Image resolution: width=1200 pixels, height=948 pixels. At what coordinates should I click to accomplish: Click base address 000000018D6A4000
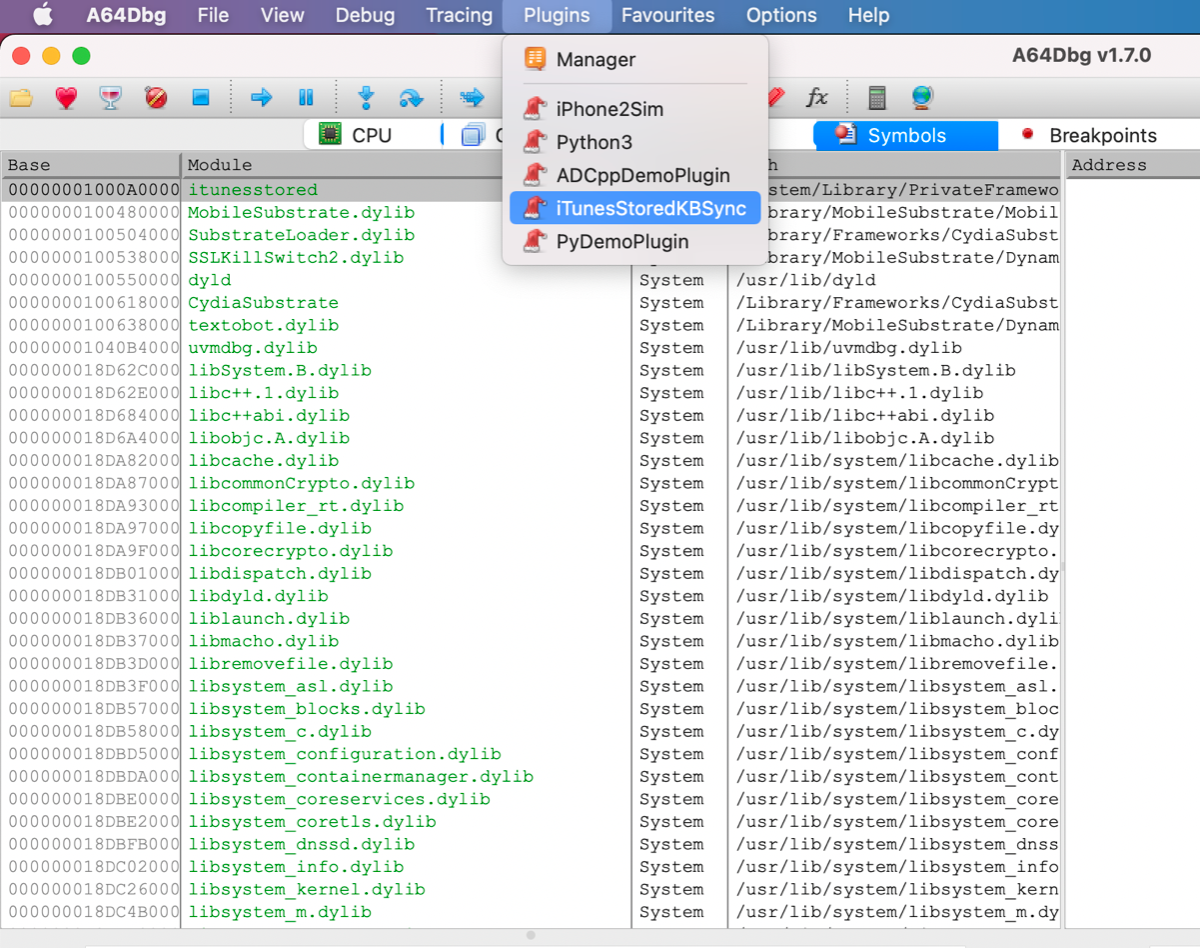[x=94, y=438]
